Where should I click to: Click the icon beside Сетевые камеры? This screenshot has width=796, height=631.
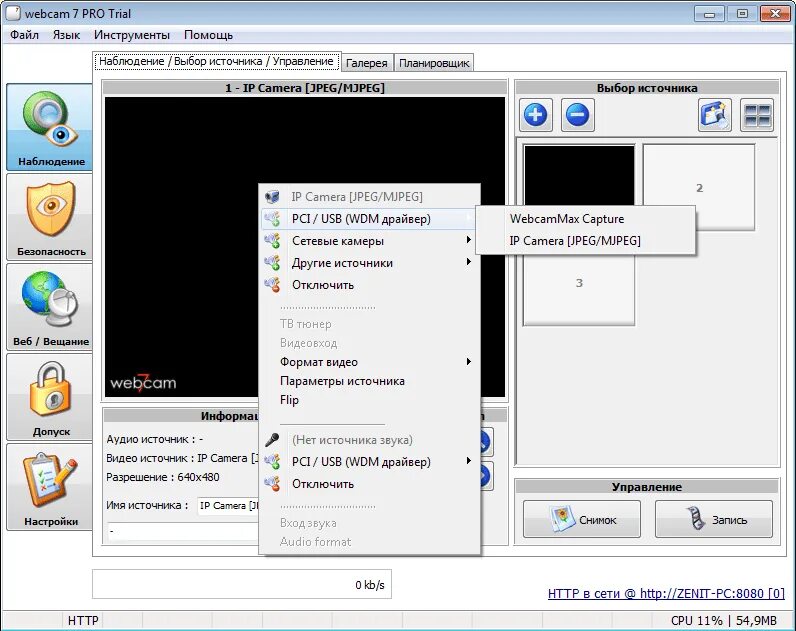[273, 241]
